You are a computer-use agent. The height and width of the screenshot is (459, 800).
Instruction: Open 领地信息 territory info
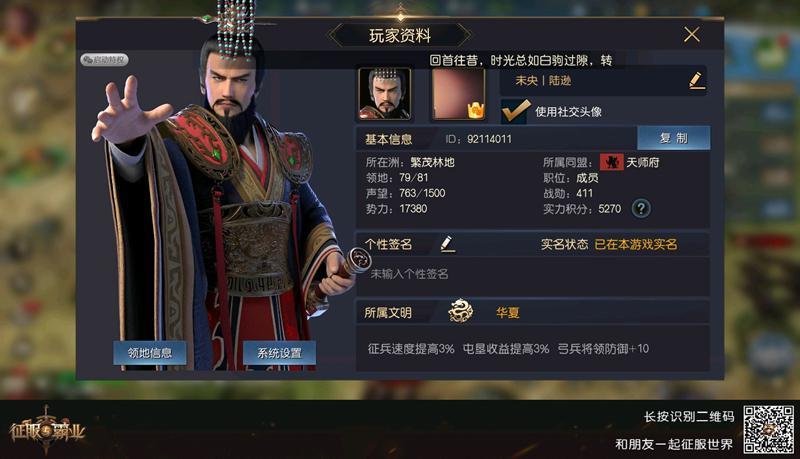coord(149,353)
